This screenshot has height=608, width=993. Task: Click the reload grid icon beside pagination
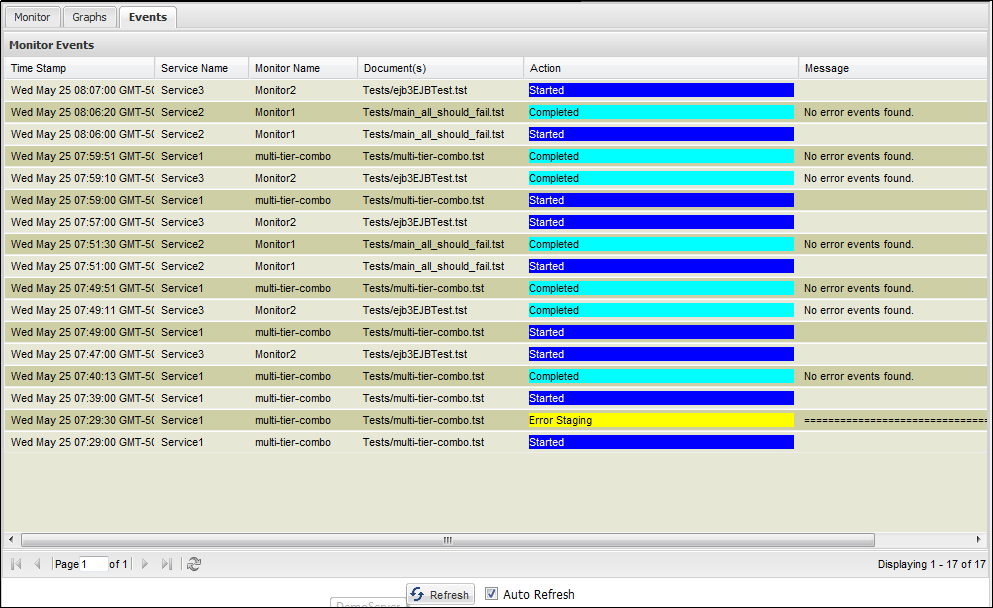click(x=194, y=564)
